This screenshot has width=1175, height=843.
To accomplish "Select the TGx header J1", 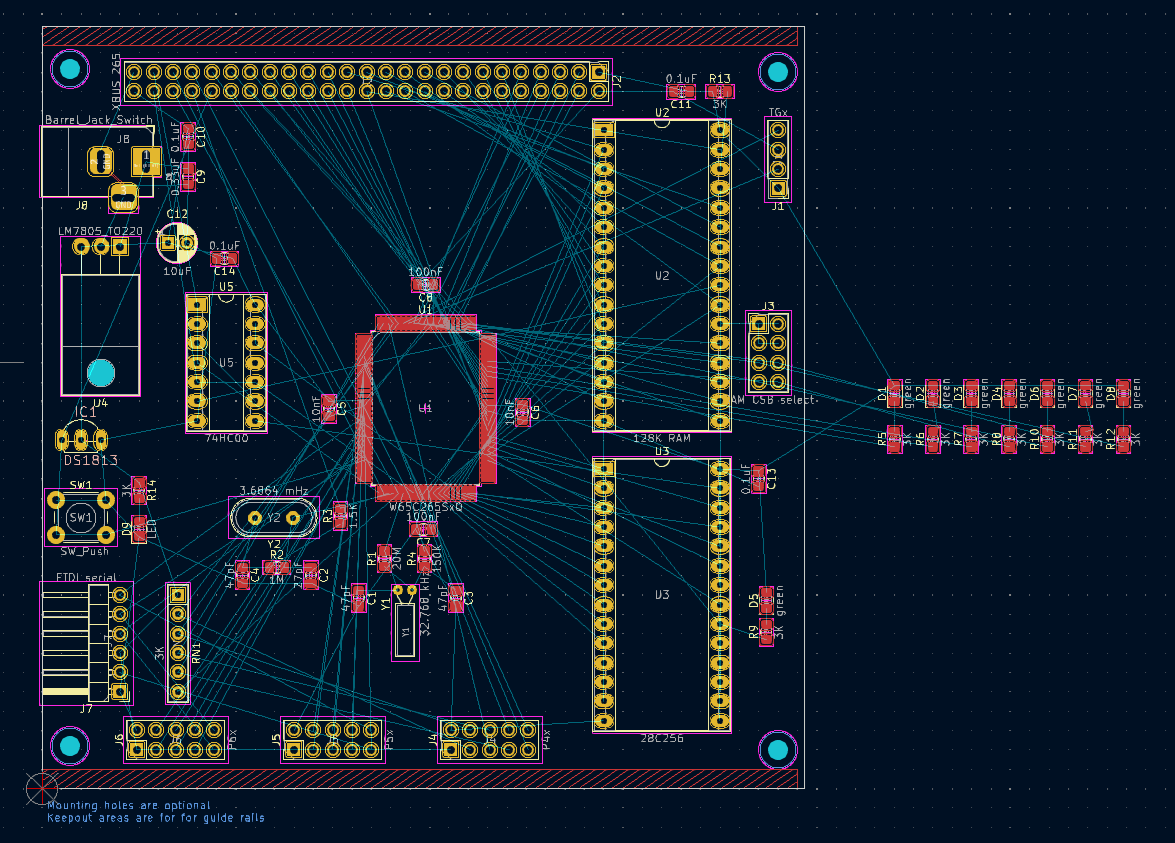I will [x=778, y=158].
